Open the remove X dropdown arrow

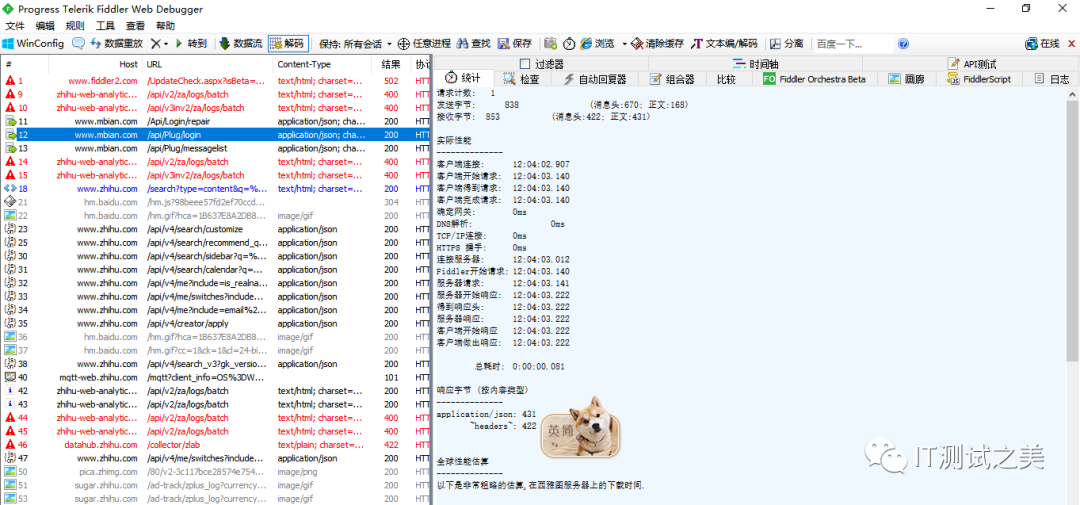166,44
